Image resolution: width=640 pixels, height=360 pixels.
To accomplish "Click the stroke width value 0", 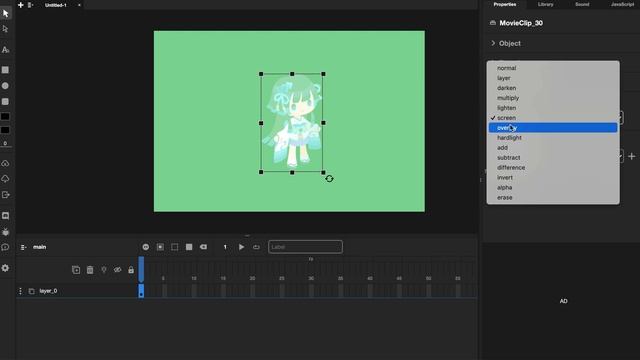I will pyautogui.click(x=5, y=143).
